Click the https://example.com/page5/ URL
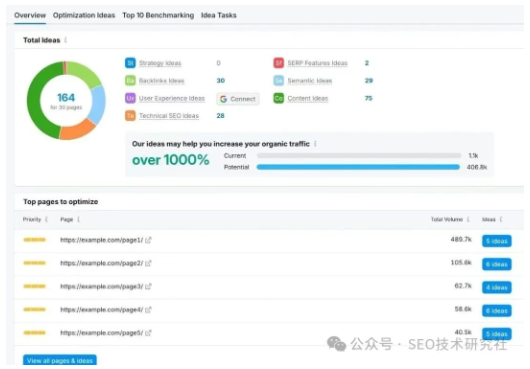This screenshot has height=369, width=530. pos(101,333)
